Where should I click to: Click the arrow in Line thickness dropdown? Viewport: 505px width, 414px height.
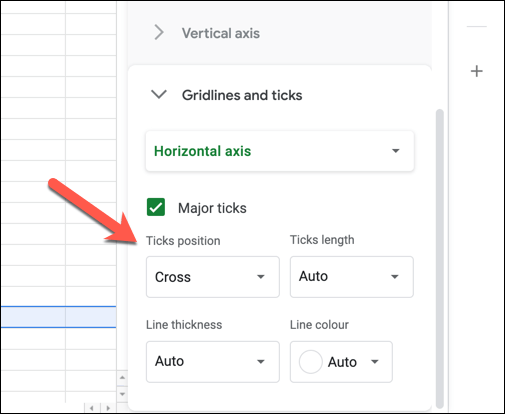tap(261, 362)
